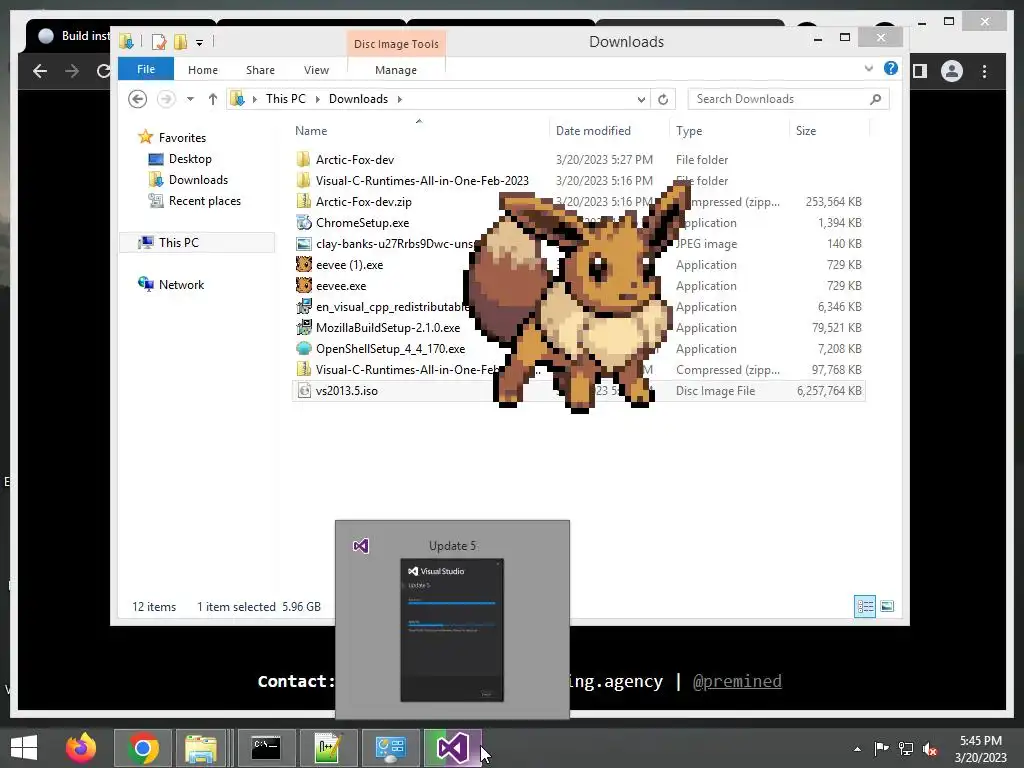The height and width of the screenshot is (768, 1024).
Task: Select the ChromeSetup.exe installer icon
Action: click(304, 222)
